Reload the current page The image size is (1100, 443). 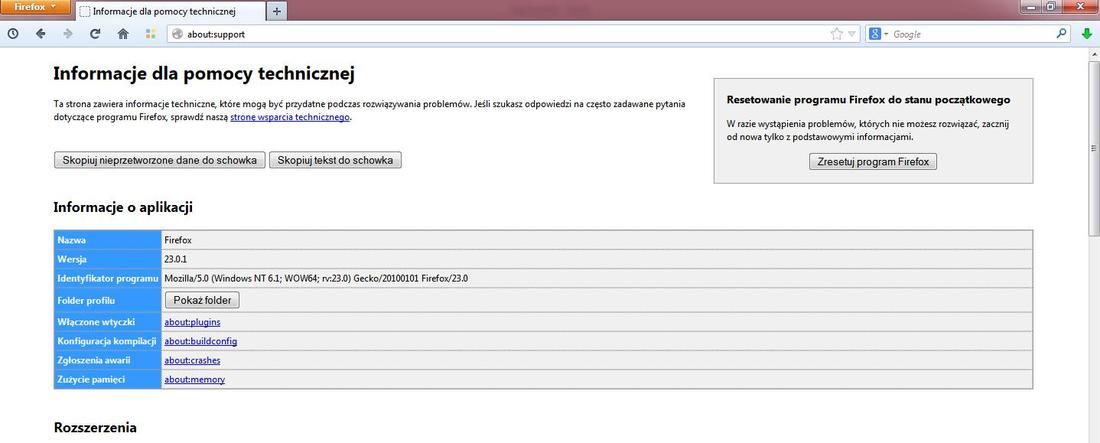point(95,34)
